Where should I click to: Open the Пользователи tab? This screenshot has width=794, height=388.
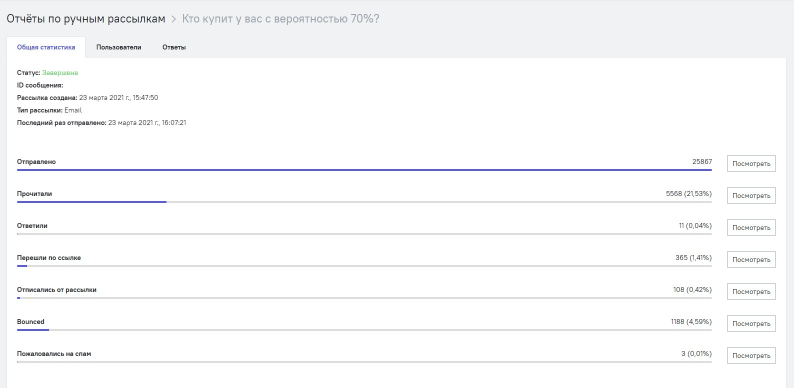[x=118, y=47]
